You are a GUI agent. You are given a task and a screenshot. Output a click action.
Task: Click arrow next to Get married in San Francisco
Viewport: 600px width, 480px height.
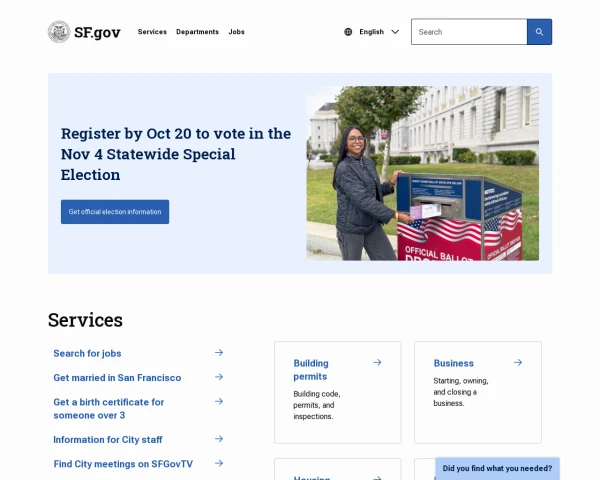tap(219, 377)
